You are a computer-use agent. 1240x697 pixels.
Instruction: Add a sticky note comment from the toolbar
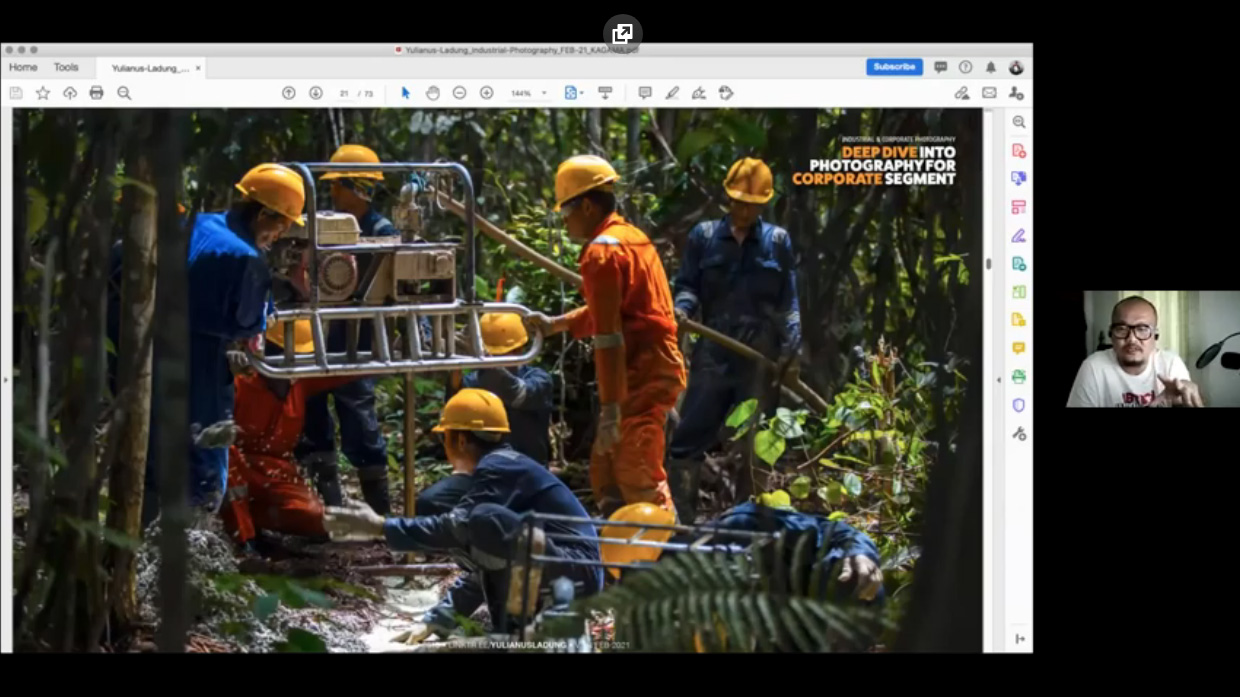coord(645,93)
